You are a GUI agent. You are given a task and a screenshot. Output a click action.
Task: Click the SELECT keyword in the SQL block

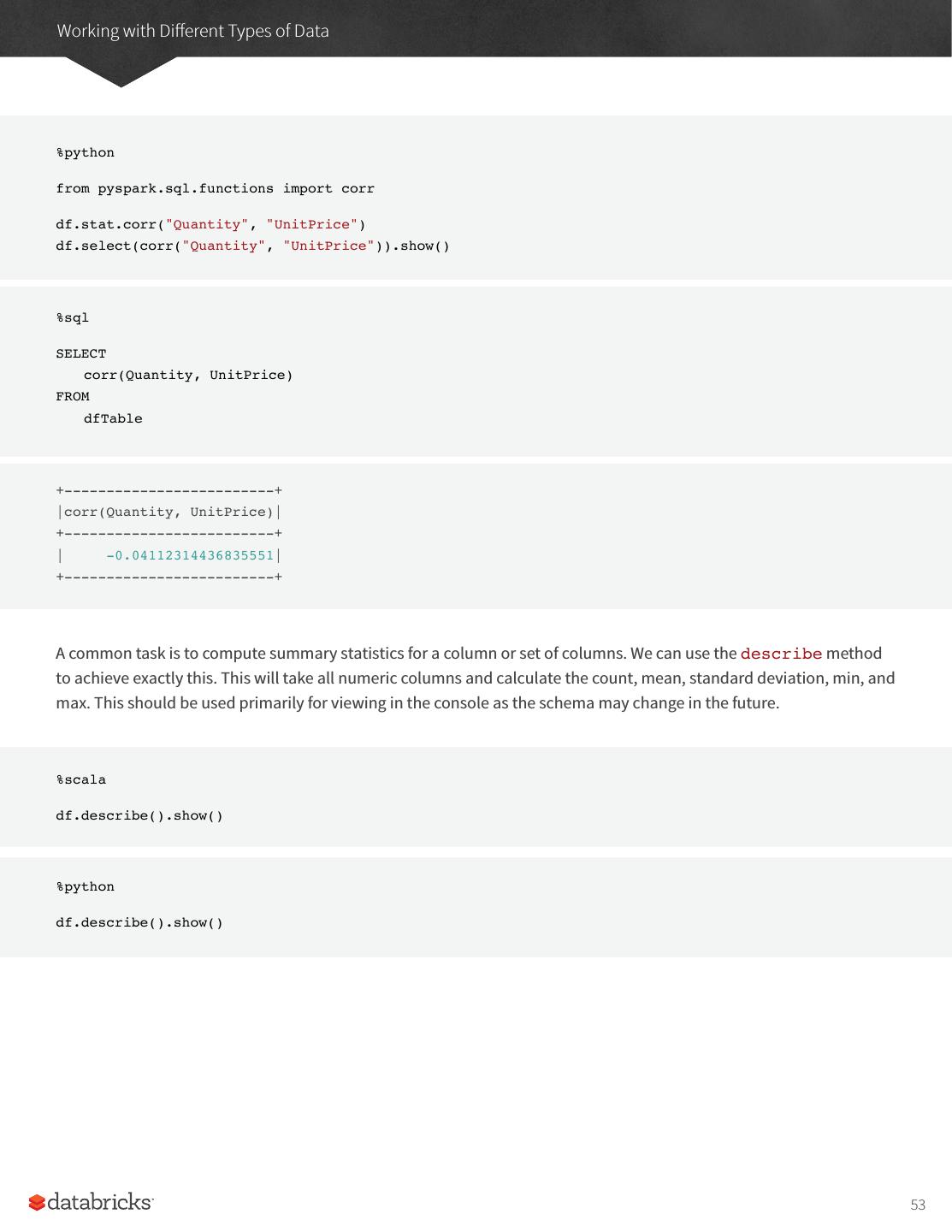[x=81, y=353]
